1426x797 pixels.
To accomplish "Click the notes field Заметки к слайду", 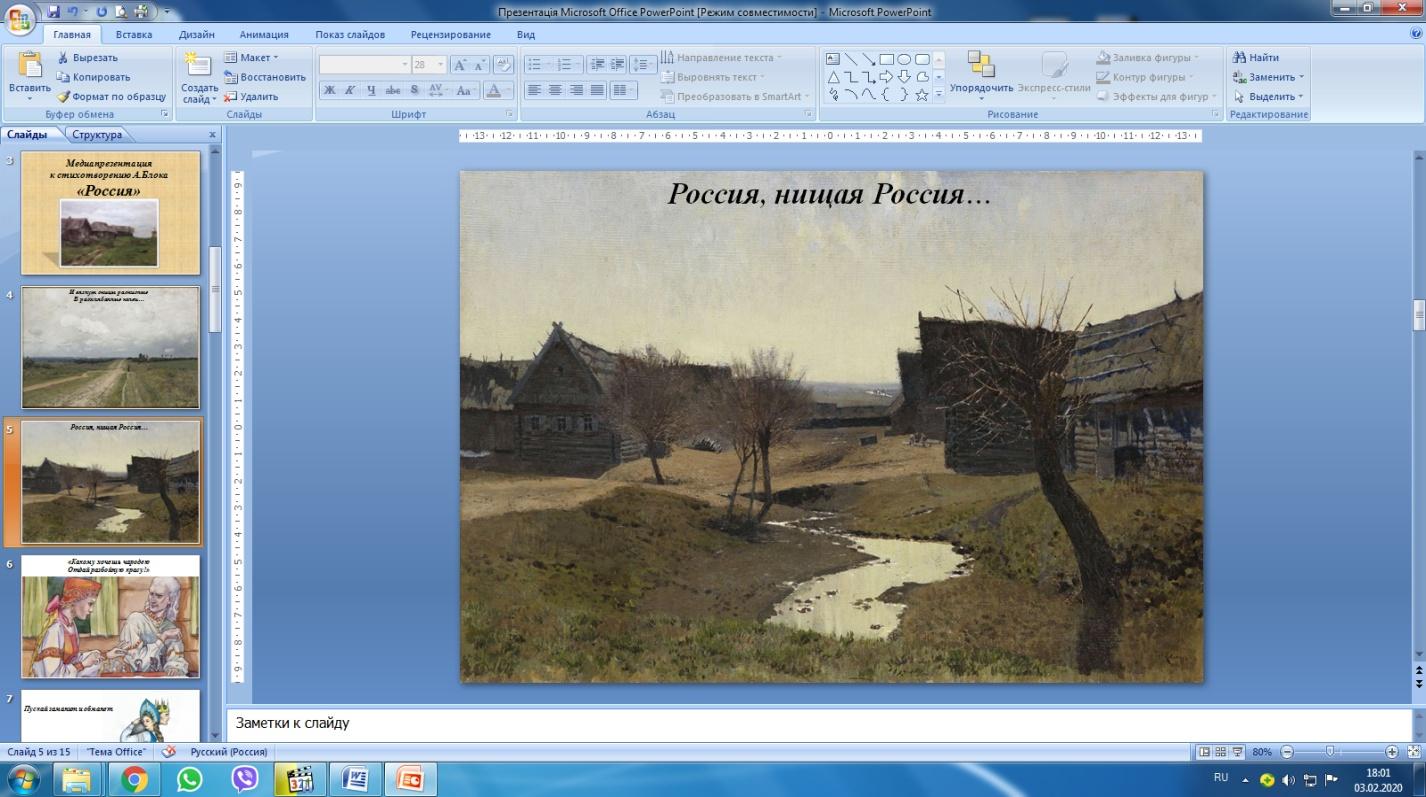I will [820, 723].
